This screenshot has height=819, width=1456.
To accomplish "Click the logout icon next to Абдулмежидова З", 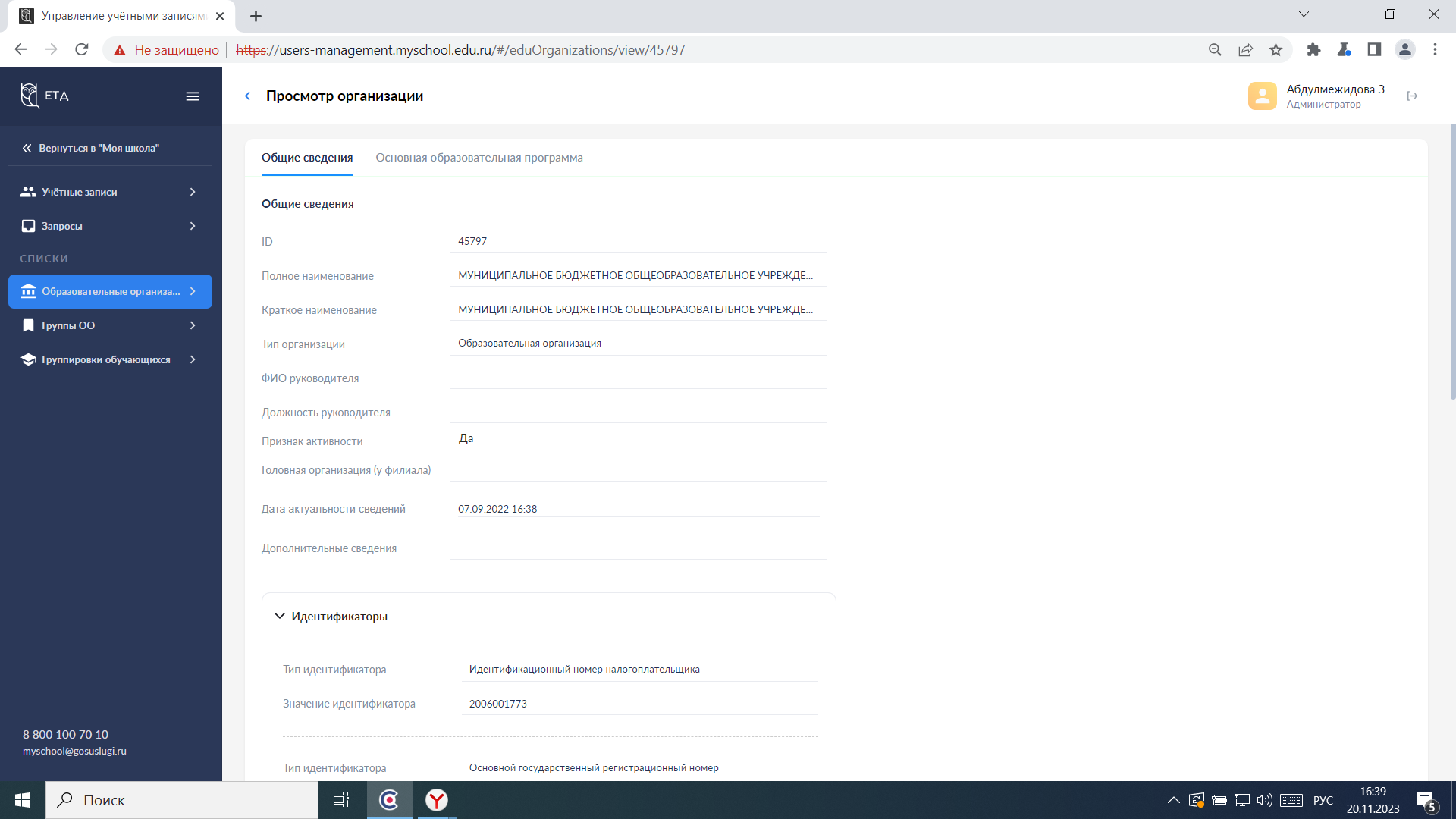I will (1412, 96).
